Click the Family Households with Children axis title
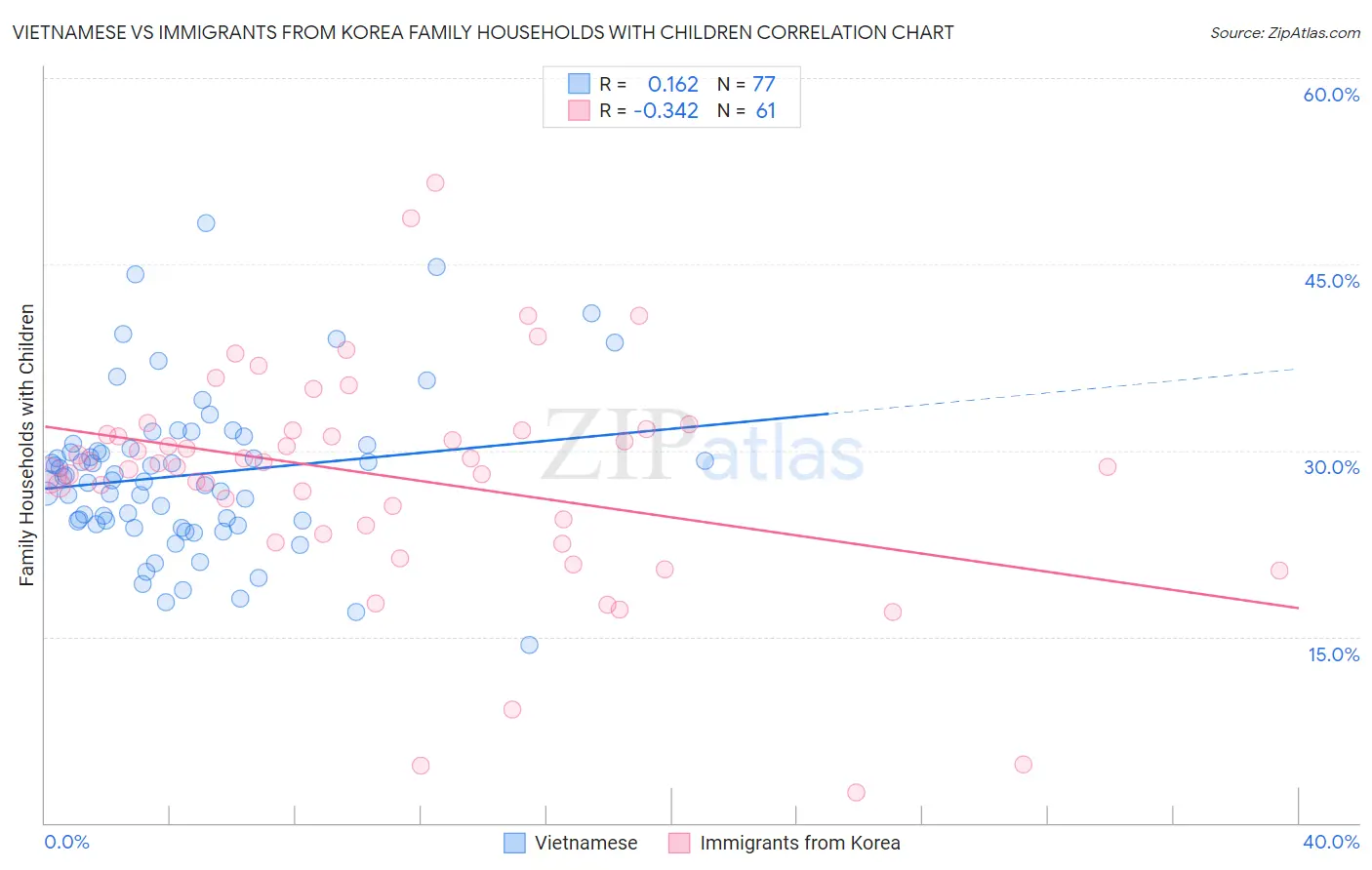This screenshot has width=1372, height=870. click(26, 445)
